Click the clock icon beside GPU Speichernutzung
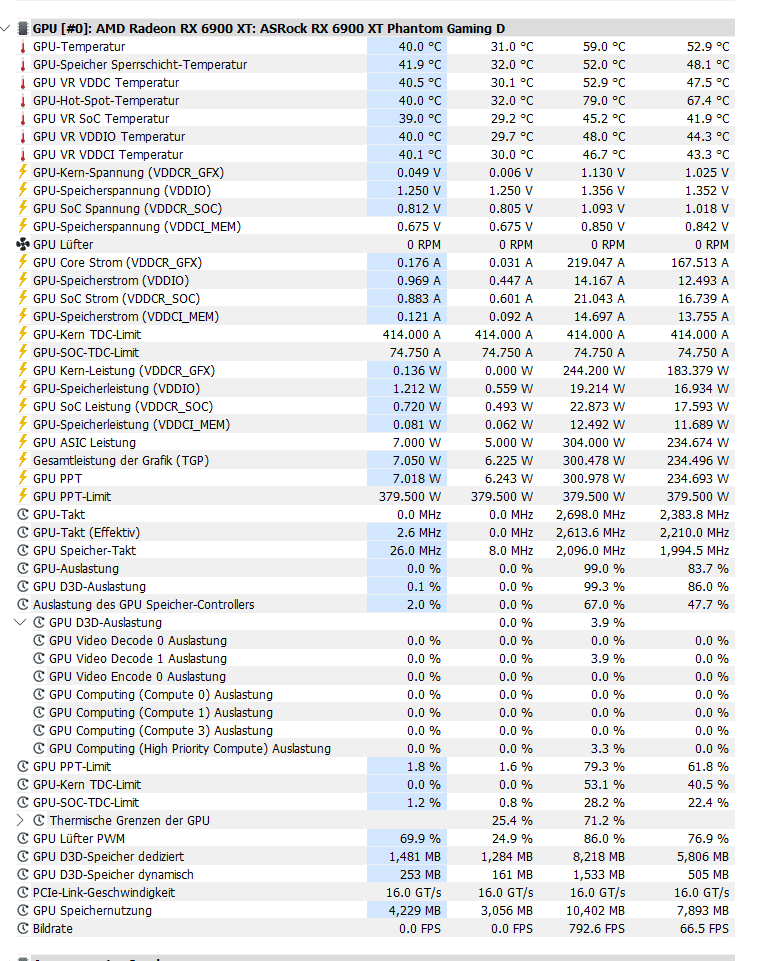757x961 pixels. pyautogui.click(x=23, y=910)
